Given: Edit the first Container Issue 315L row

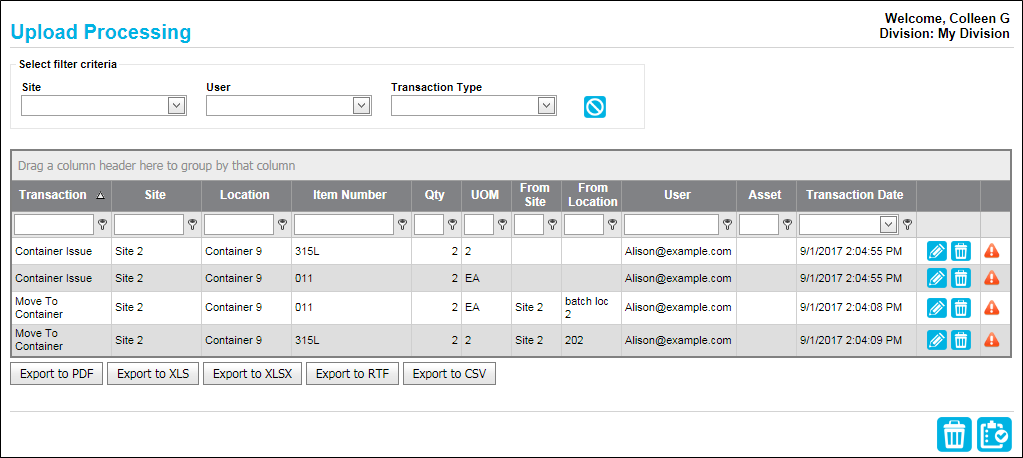Looking at the screenshot, I should click(x=937, y=251).
